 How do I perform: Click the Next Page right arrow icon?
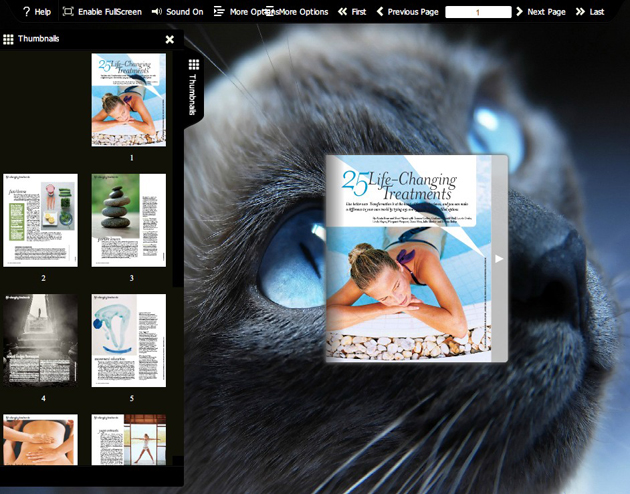520,12
